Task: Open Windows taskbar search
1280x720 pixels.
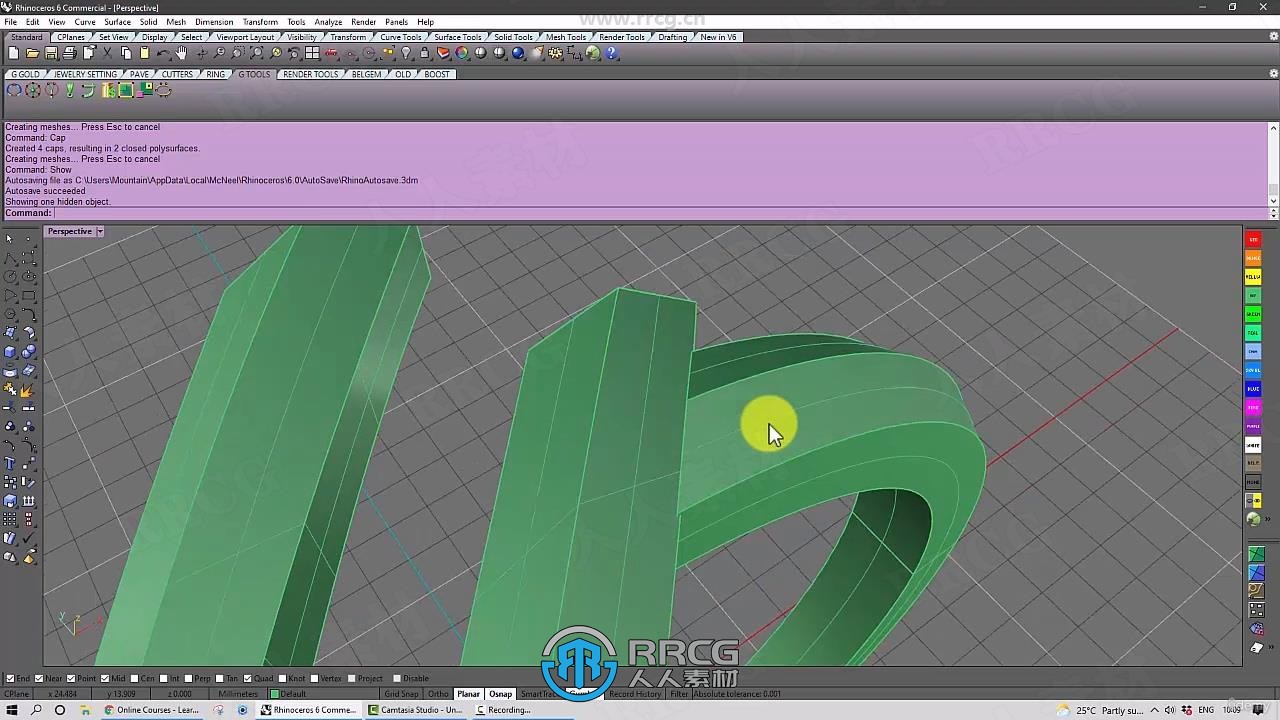Action: pos(36,710)
